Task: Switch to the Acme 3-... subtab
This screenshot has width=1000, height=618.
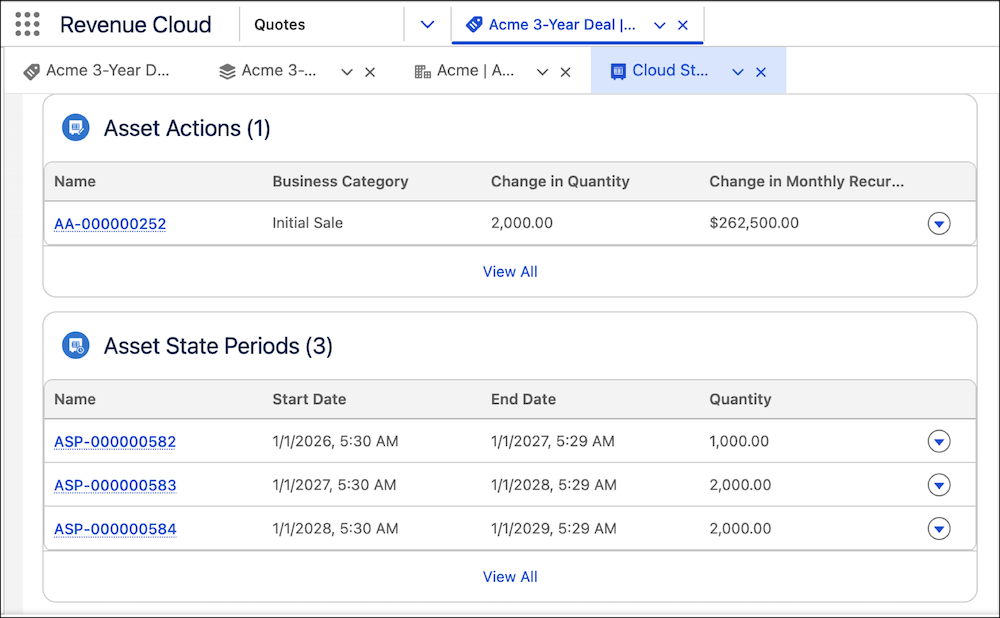Action: [279, 71]
